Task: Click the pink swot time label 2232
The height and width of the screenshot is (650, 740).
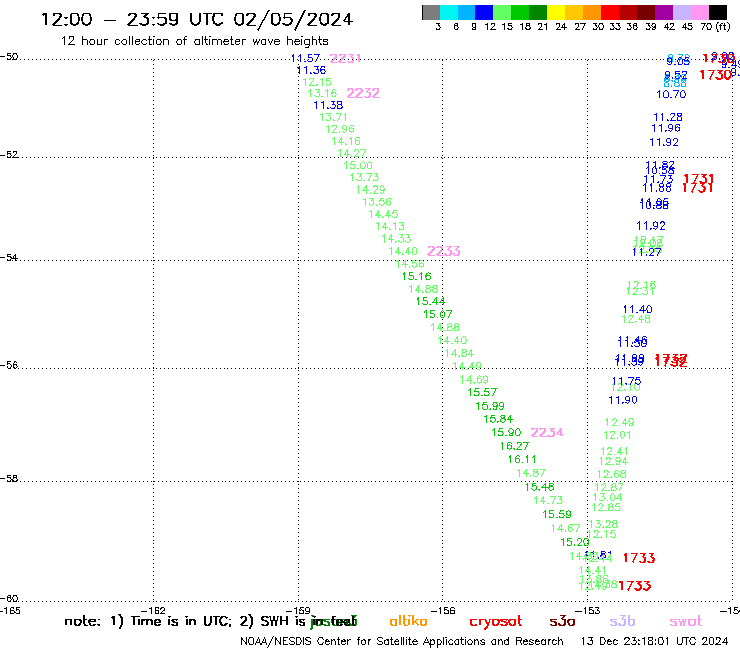Action: click(363, 93)
